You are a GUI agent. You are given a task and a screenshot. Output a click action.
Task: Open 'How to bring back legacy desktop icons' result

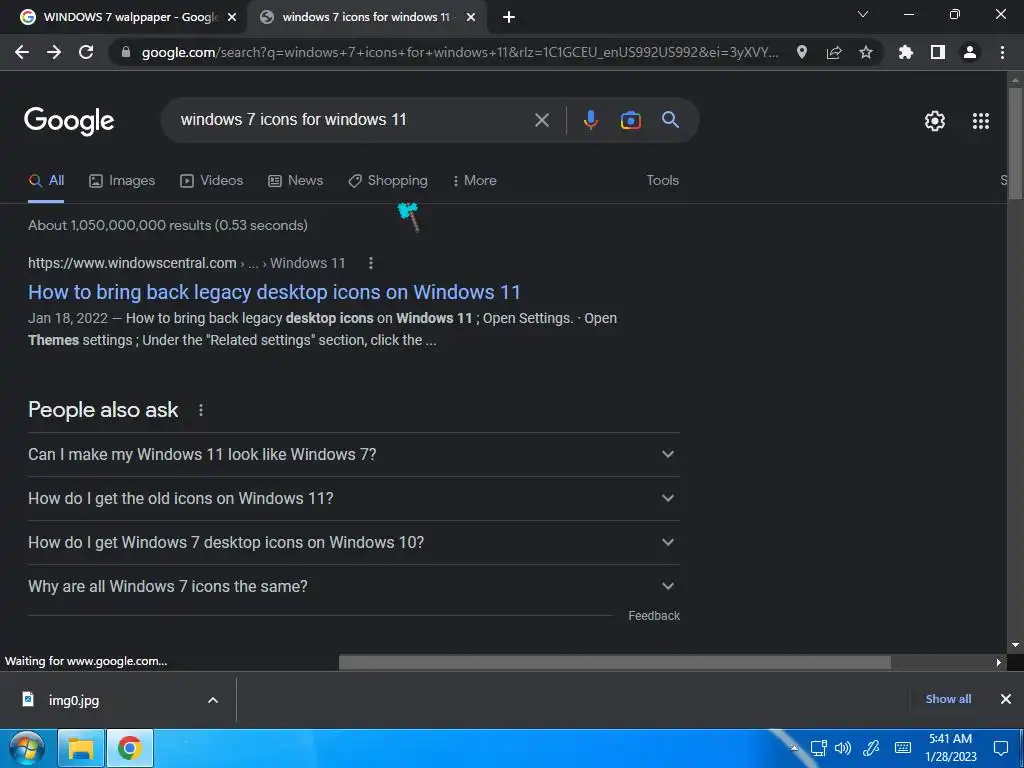point(274,292)
